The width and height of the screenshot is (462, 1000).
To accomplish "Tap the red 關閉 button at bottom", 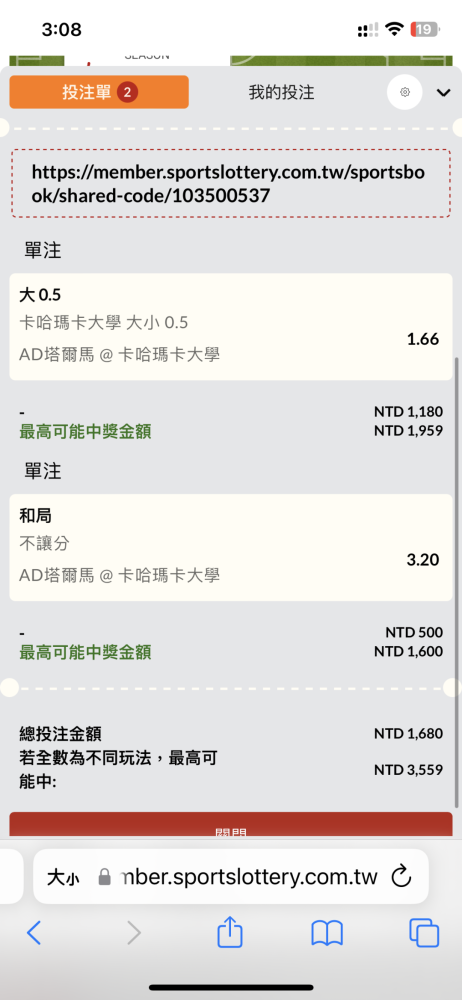I will pyautogui.click(x=230, y=827).
